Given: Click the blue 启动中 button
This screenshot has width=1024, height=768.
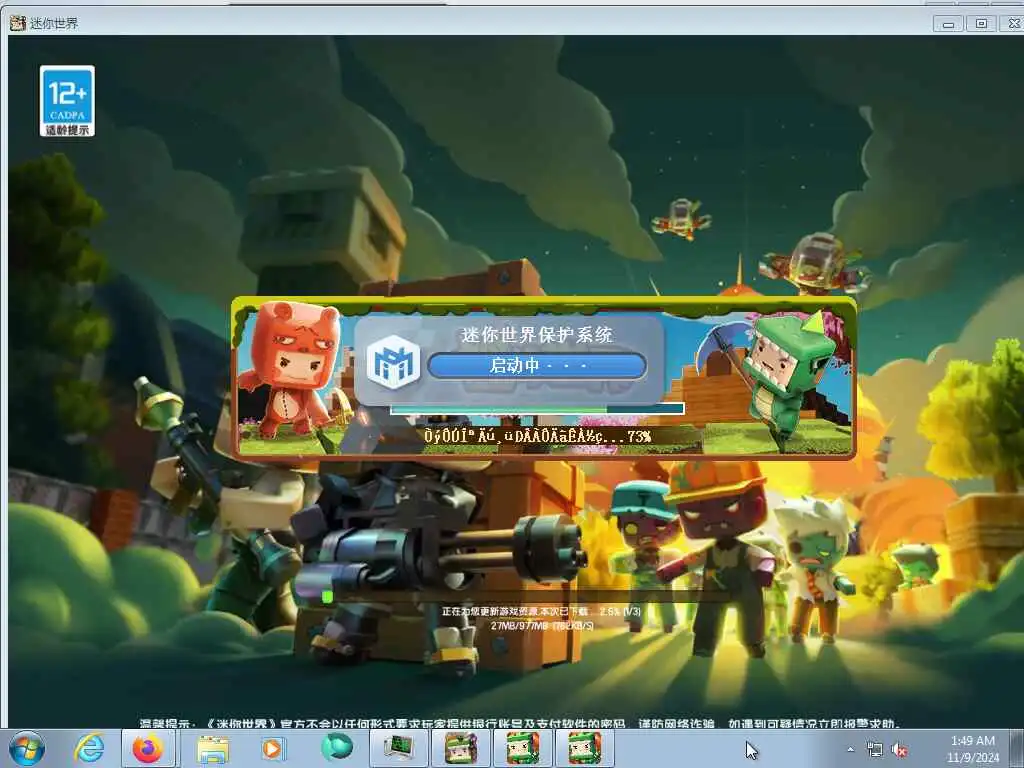Looking at the screenshot, I should (x=537, y=366).
